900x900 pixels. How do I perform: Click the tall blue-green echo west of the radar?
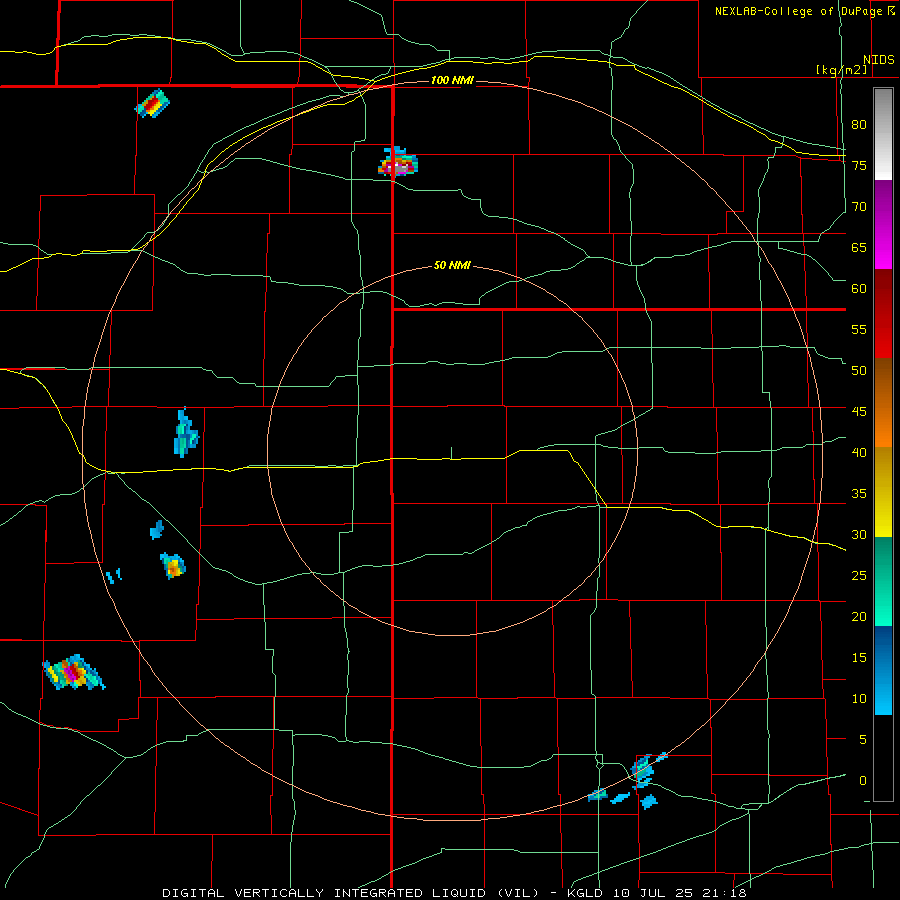coord(185,433)
